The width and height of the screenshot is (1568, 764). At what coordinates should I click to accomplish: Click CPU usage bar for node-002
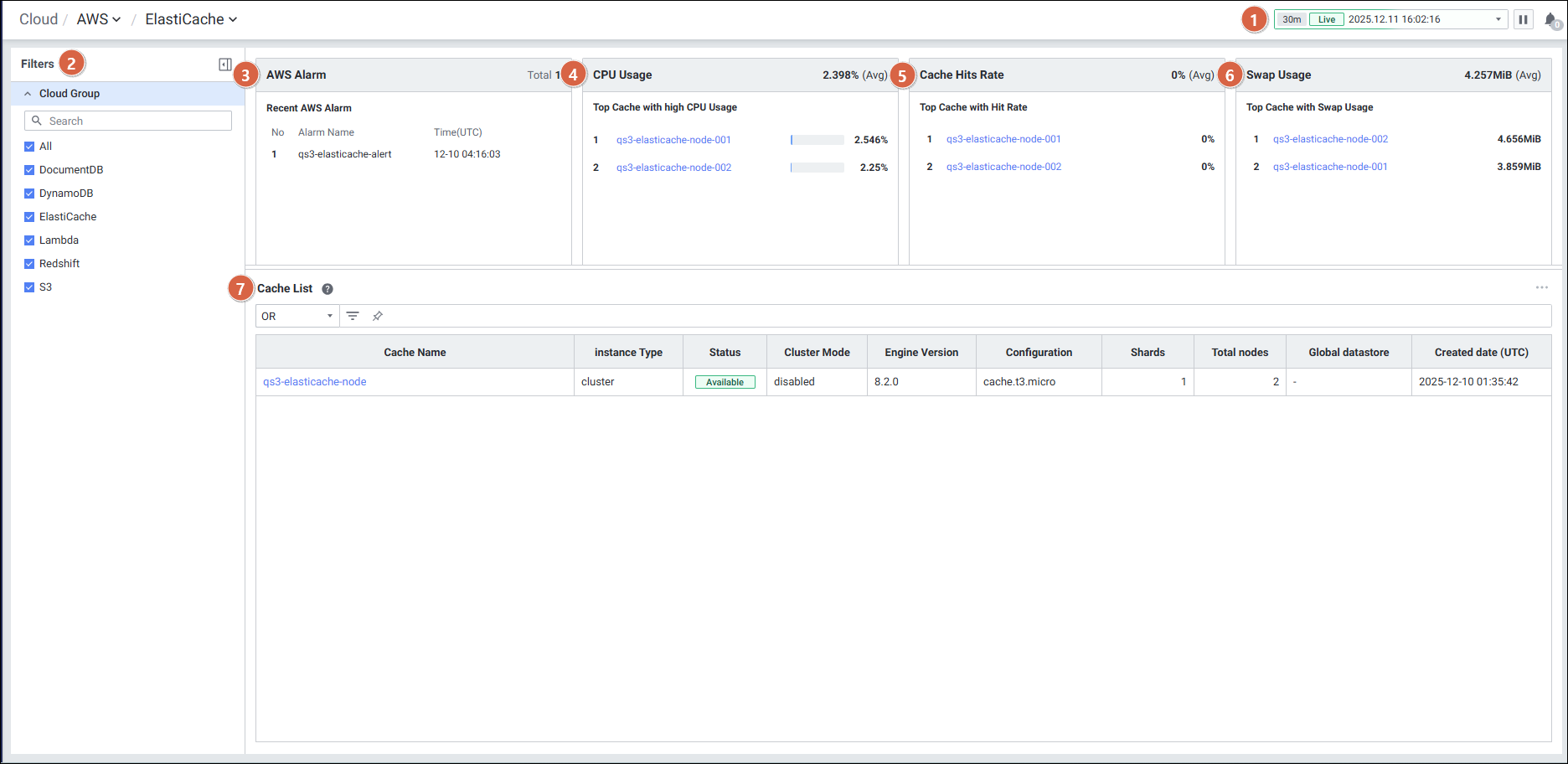pos(817,168)
